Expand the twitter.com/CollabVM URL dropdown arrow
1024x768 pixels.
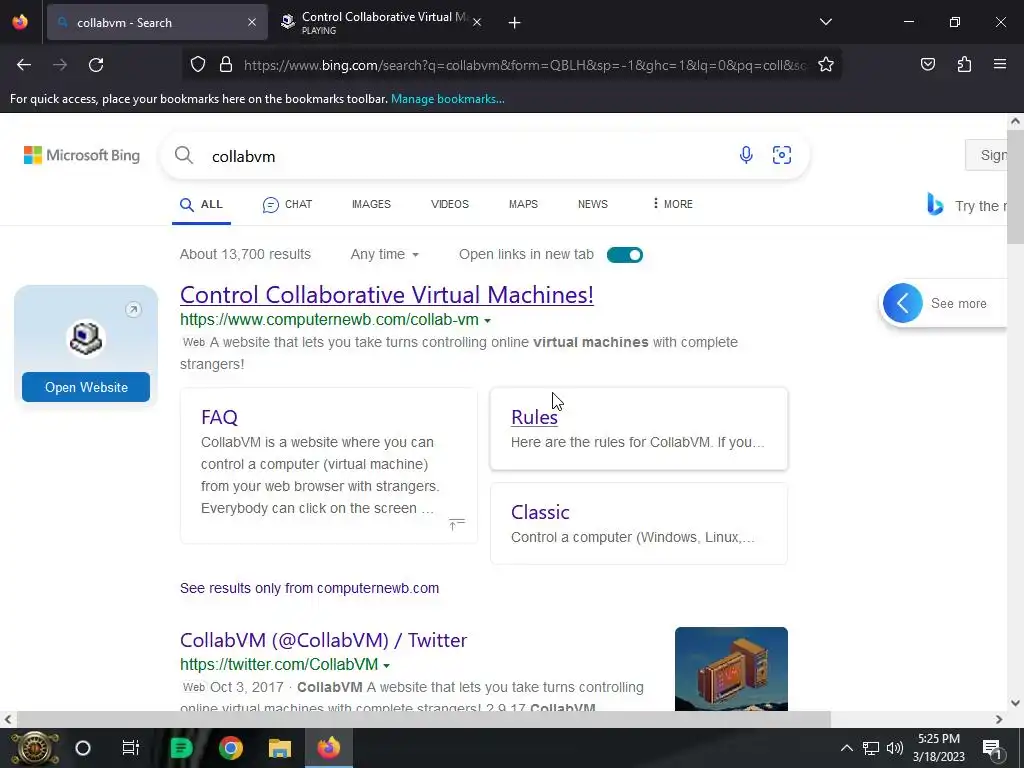[x=387, y=665]
